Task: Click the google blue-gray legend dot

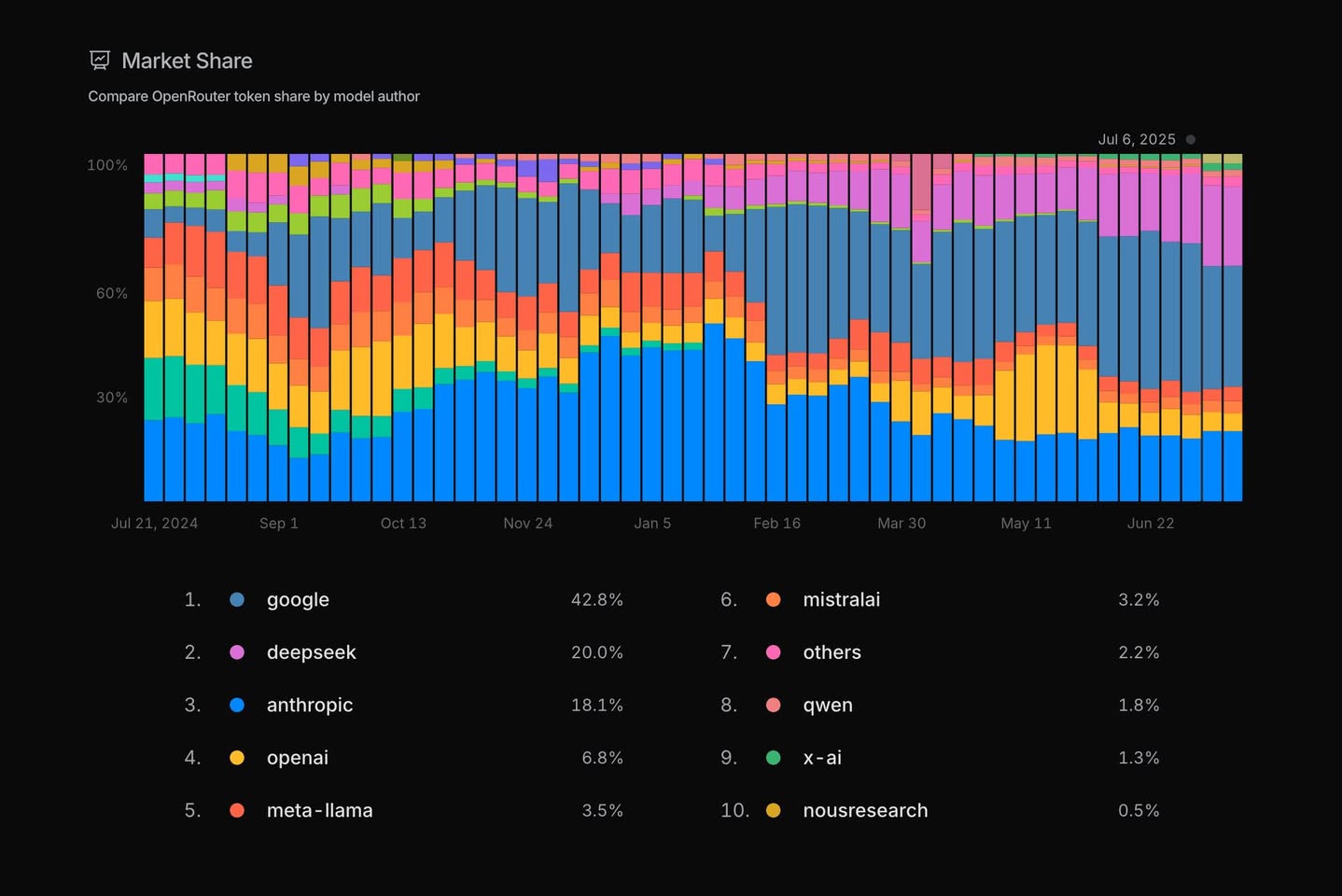Action: click(237, 600)
